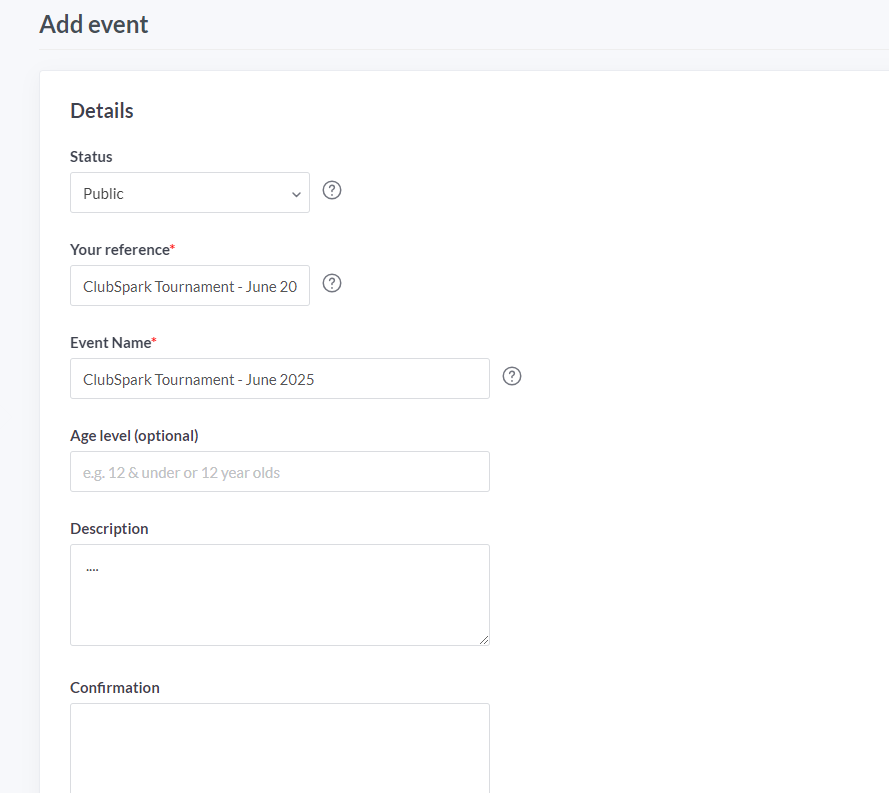Viewport: 889px width, 793px height.
Task: Click into the Event Name input box
Action: click(x=279, y=379)
